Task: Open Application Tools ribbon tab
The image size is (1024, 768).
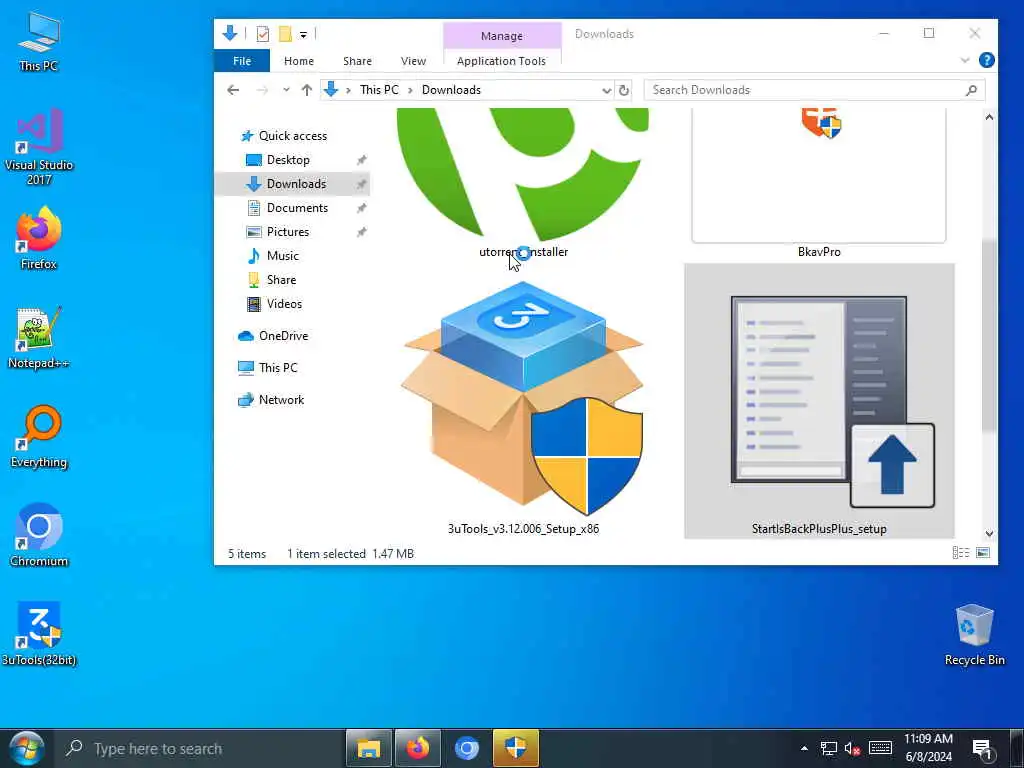Action: tap(502, 61)
